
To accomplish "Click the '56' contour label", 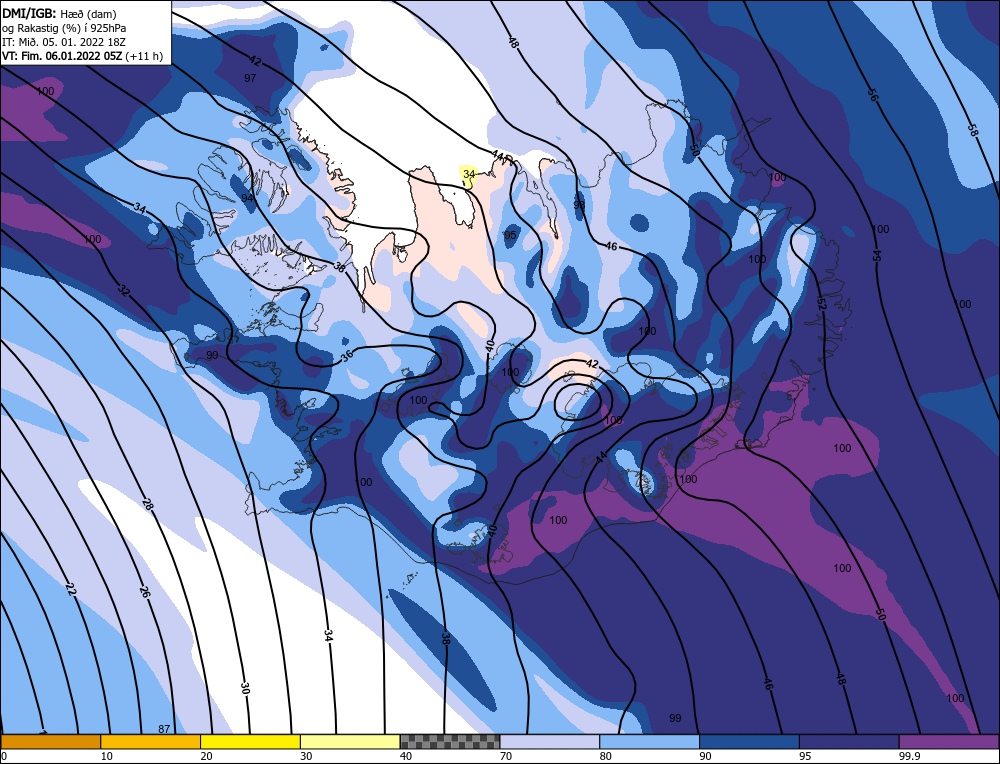I will pos(873,94).
